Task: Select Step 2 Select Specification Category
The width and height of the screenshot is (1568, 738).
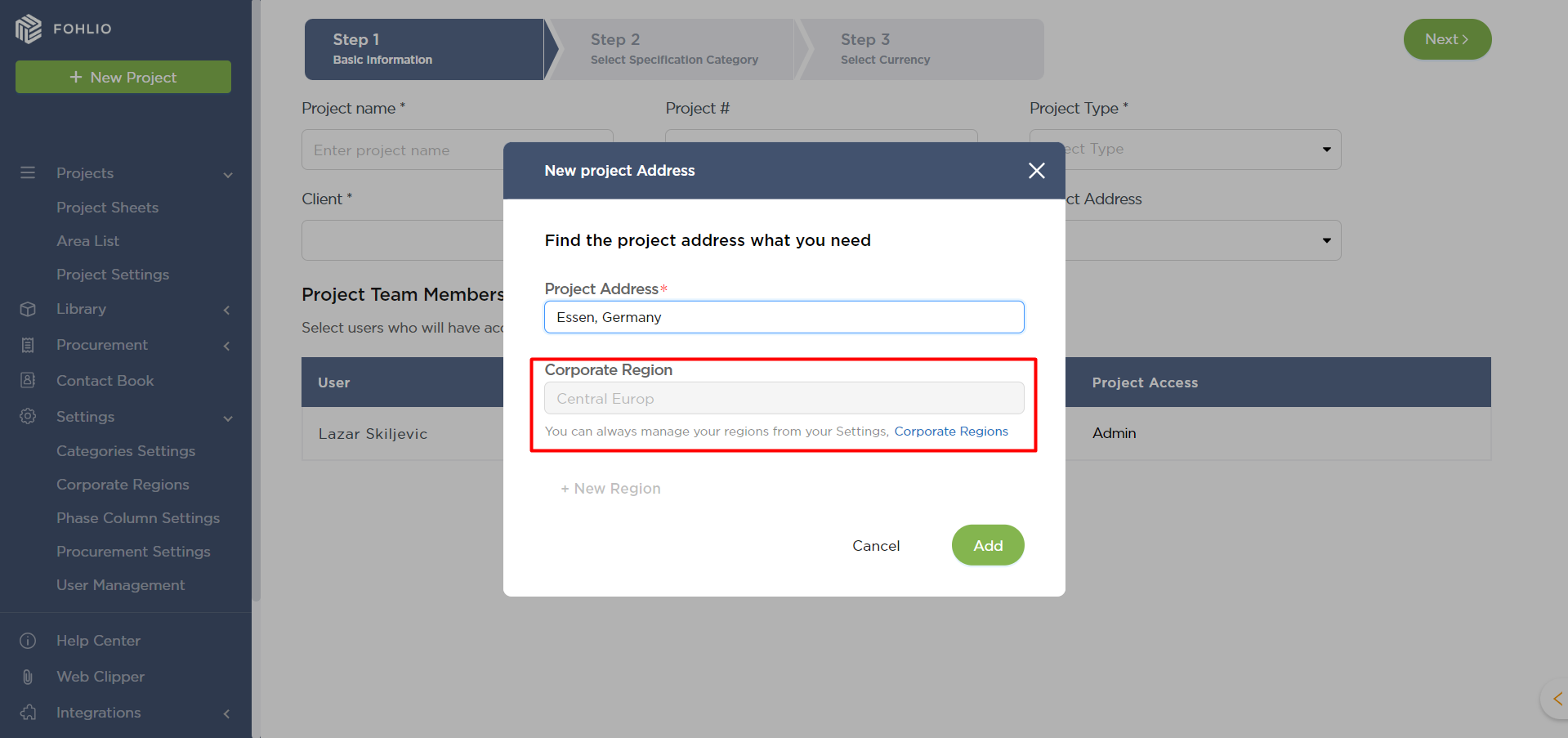Action: click(x=673, y=49)
